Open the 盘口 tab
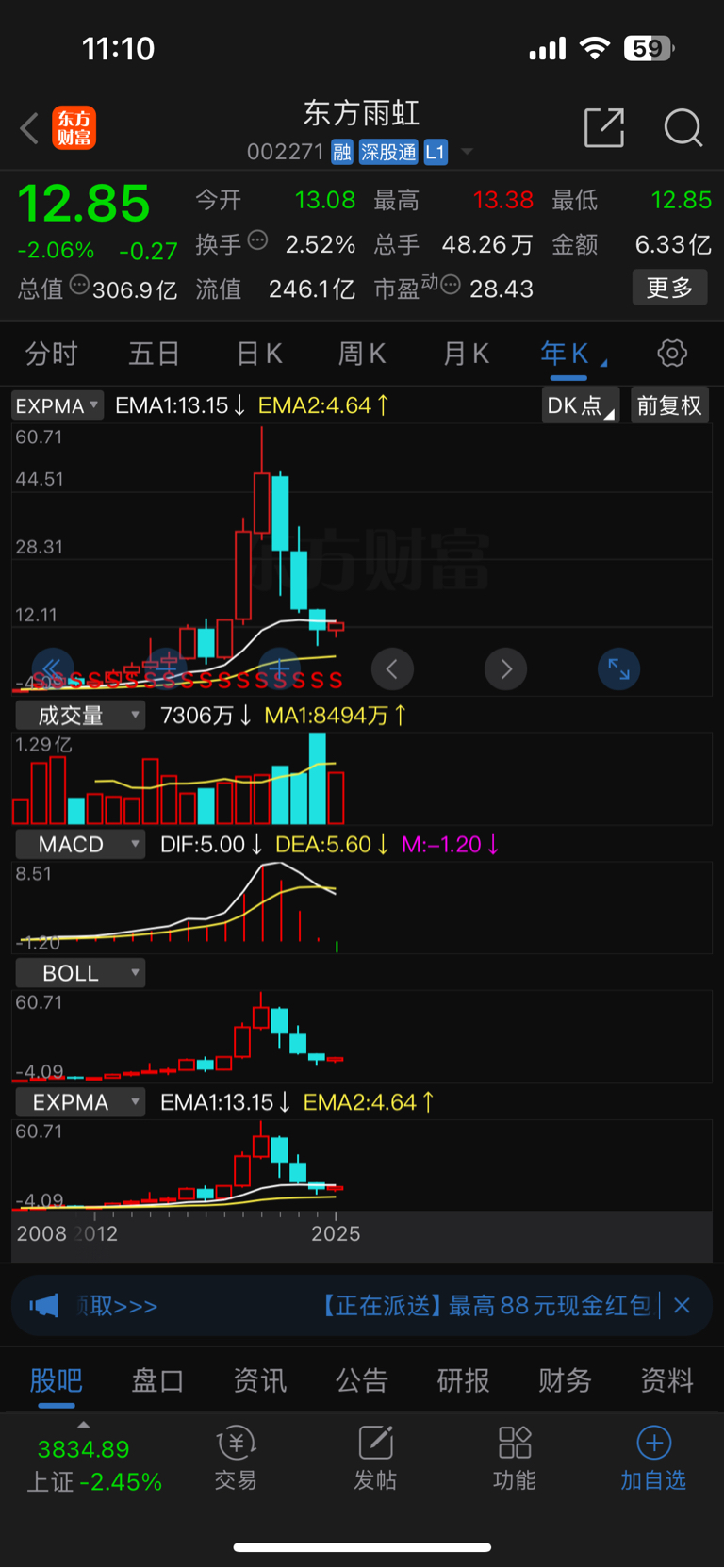The height and width of the screenshot is (1568, 724). pos(157,1380)
